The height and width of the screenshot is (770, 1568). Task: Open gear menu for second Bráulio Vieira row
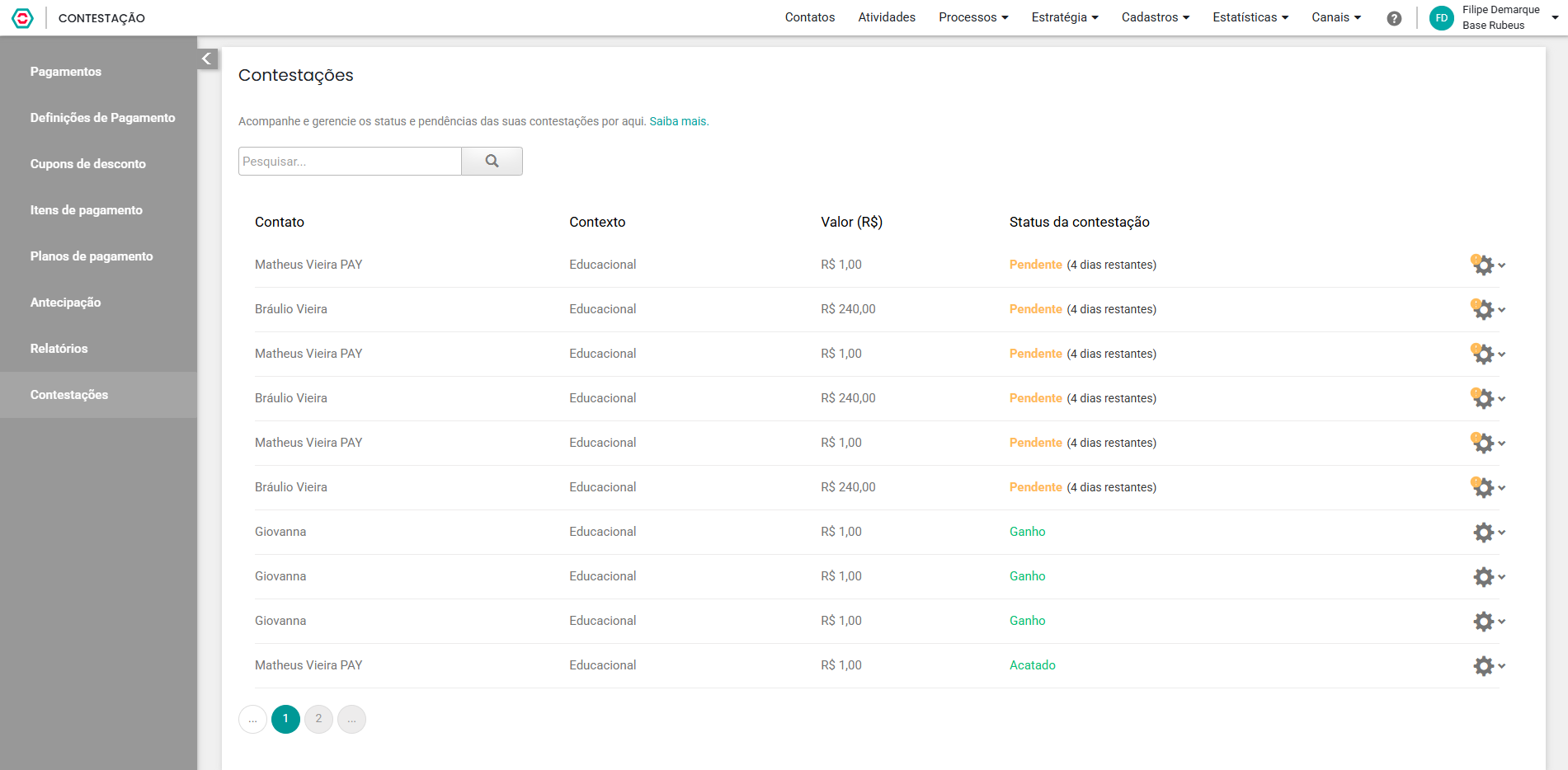pos(1489,398)
